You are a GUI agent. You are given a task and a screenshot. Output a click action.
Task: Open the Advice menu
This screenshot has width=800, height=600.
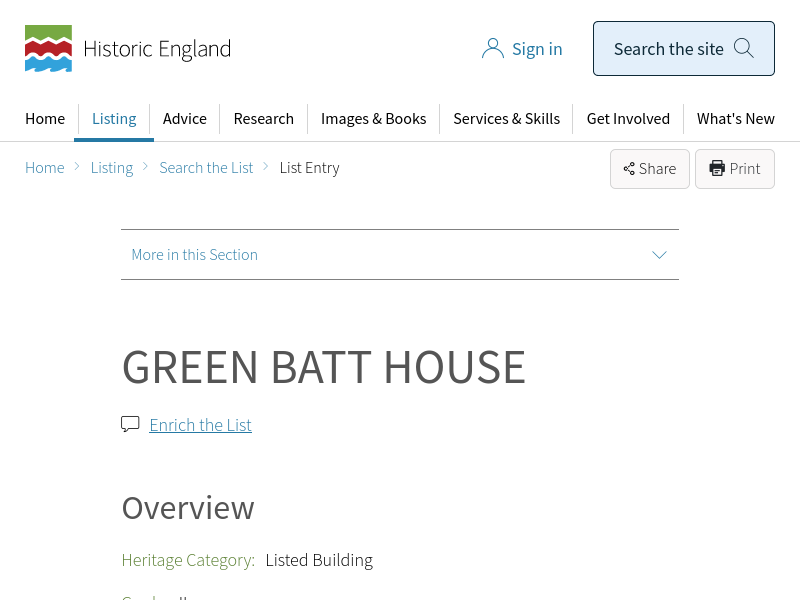(185, 118)
